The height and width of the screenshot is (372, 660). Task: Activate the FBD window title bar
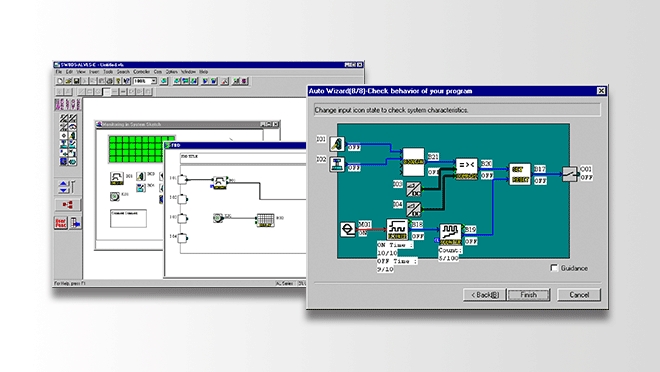(x=236, y=145)
